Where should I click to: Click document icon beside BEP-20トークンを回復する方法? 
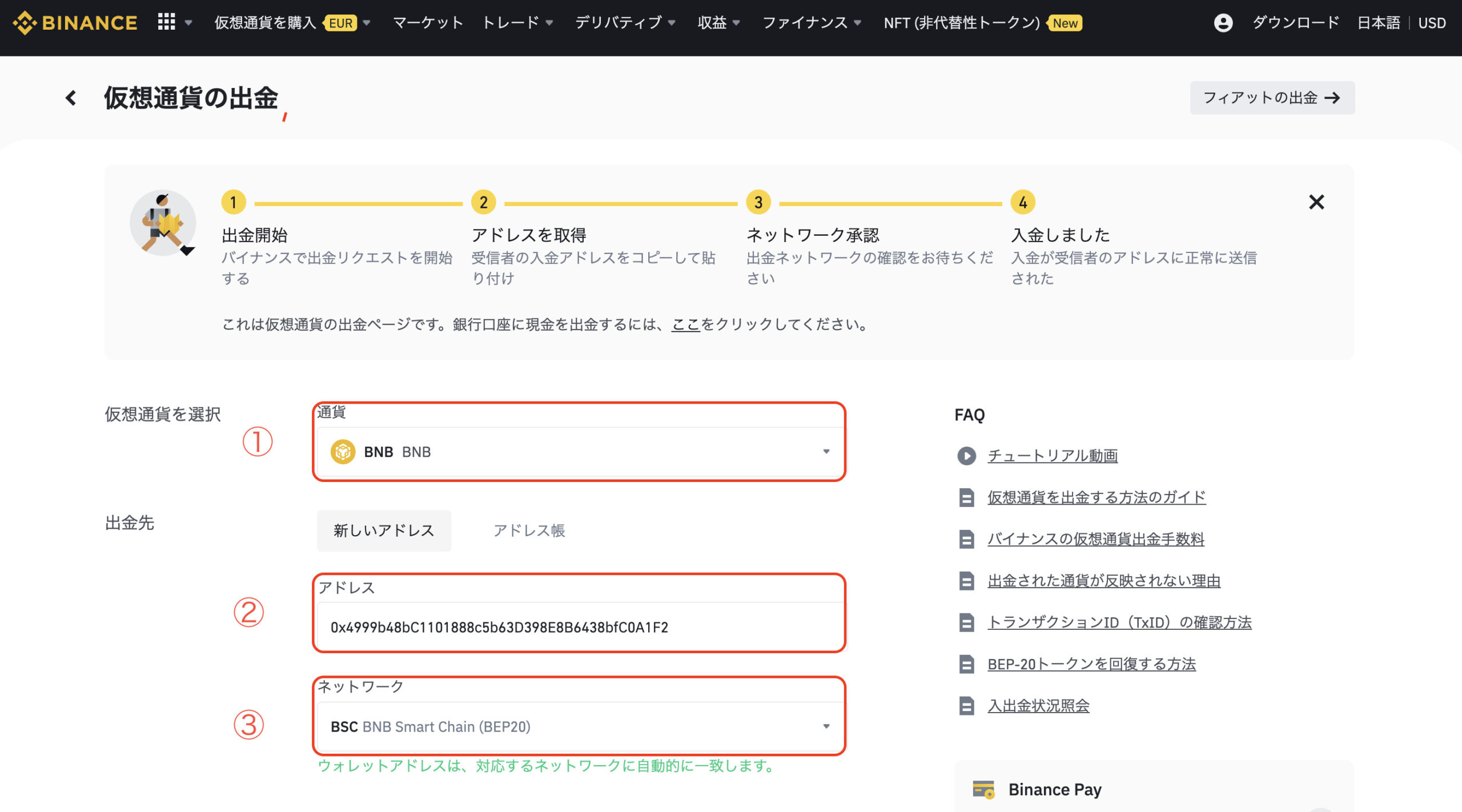[x=966, y=664]
